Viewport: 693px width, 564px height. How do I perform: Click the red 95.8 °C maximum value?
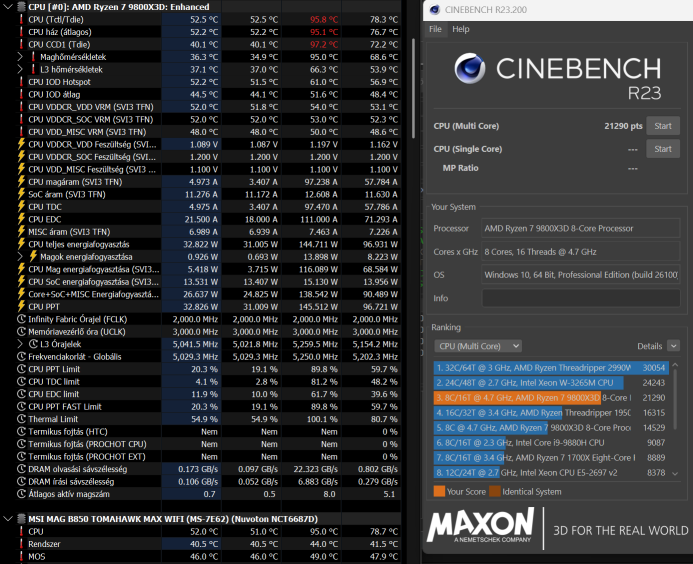pos(324,19)
